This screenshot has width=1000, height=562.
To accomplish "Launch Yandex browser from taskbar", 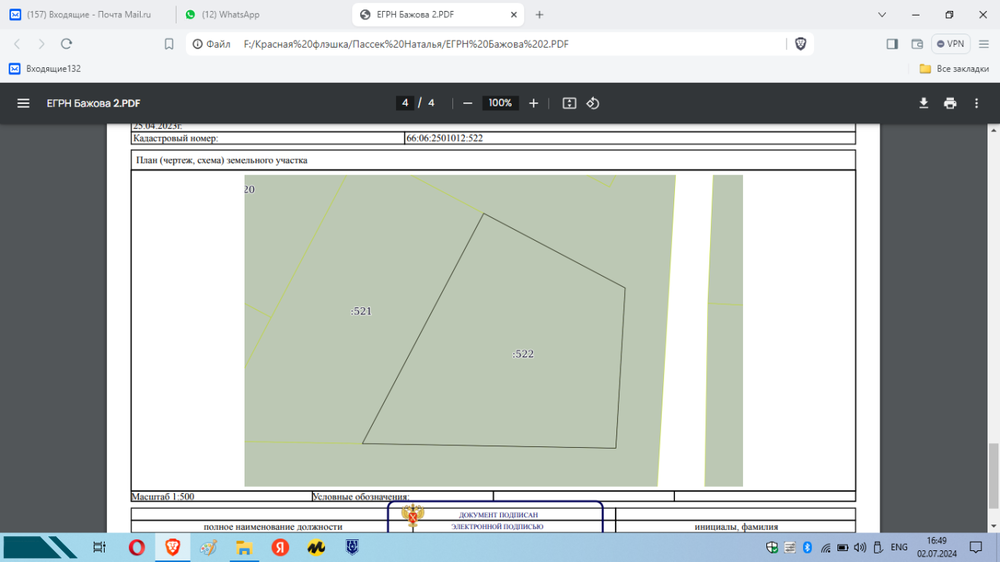I will [280, 547].
